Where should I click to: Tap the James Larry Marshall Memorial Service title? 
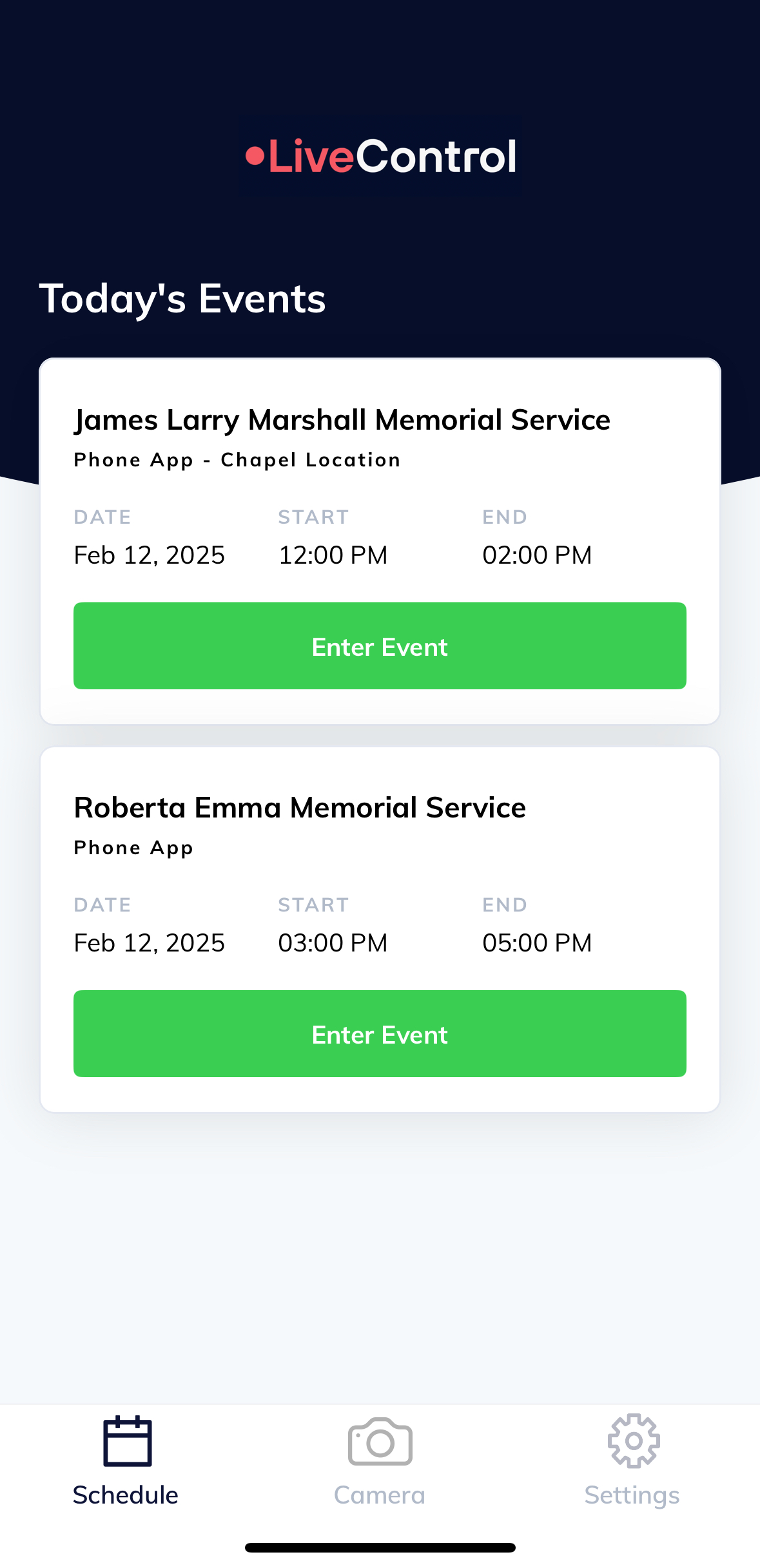[x=342, y=420]
